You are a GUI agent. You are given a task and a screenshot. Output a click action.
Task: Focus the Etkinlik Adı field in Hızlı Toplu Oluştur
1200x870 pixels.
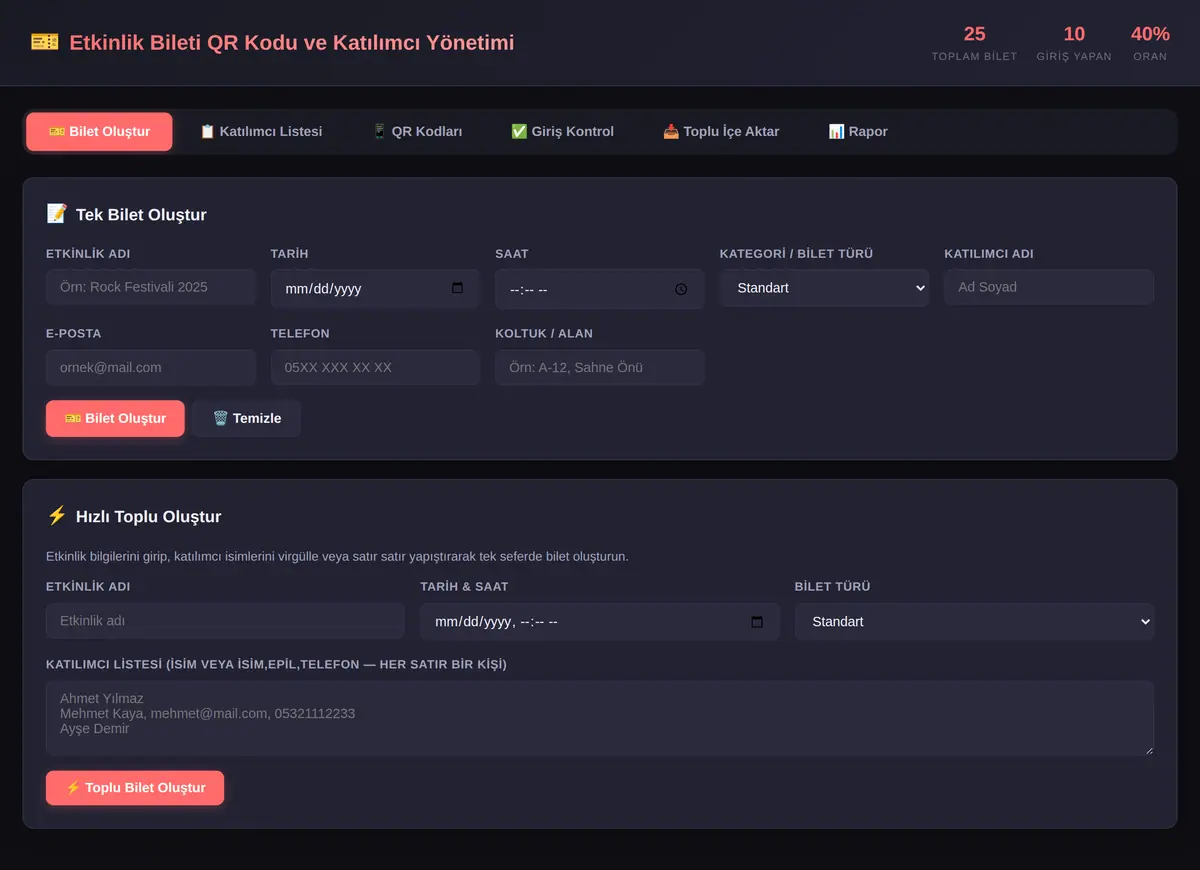pyautogui.click(x=225, y=621)
